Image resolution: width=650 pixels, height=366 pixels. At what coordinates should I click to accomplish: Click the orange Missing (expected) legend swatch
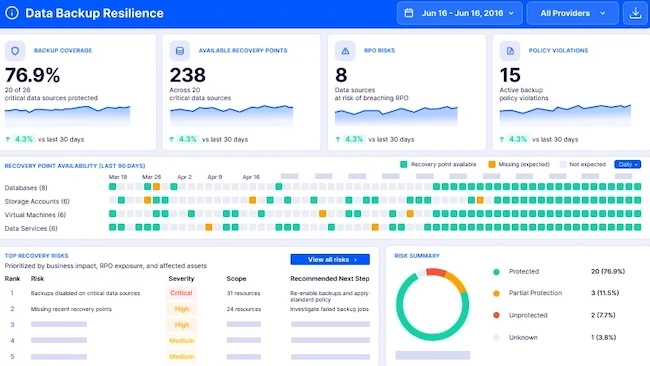point(492,165)
